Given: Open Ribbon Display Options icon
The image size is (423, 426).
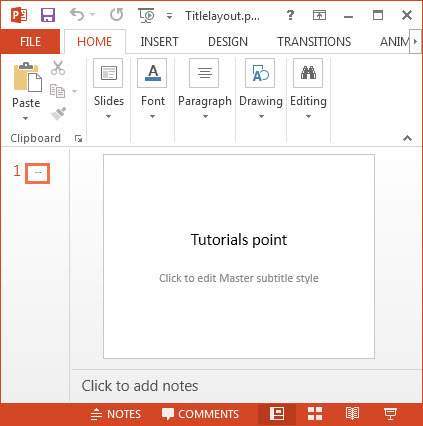Looking at the screenshot, I should [319, 15].
